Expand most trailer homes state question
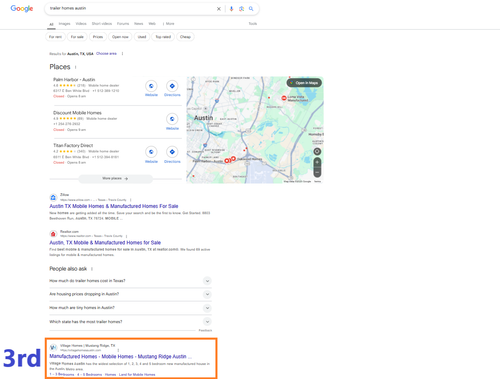Screen dimensions: 500x379 [130, 322]
